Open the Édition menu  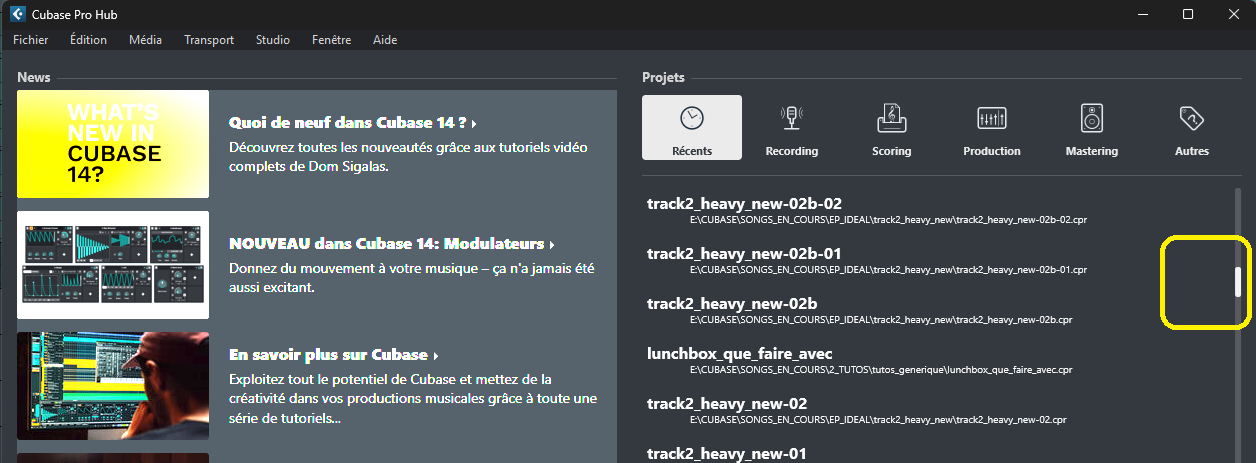[89, 40]
